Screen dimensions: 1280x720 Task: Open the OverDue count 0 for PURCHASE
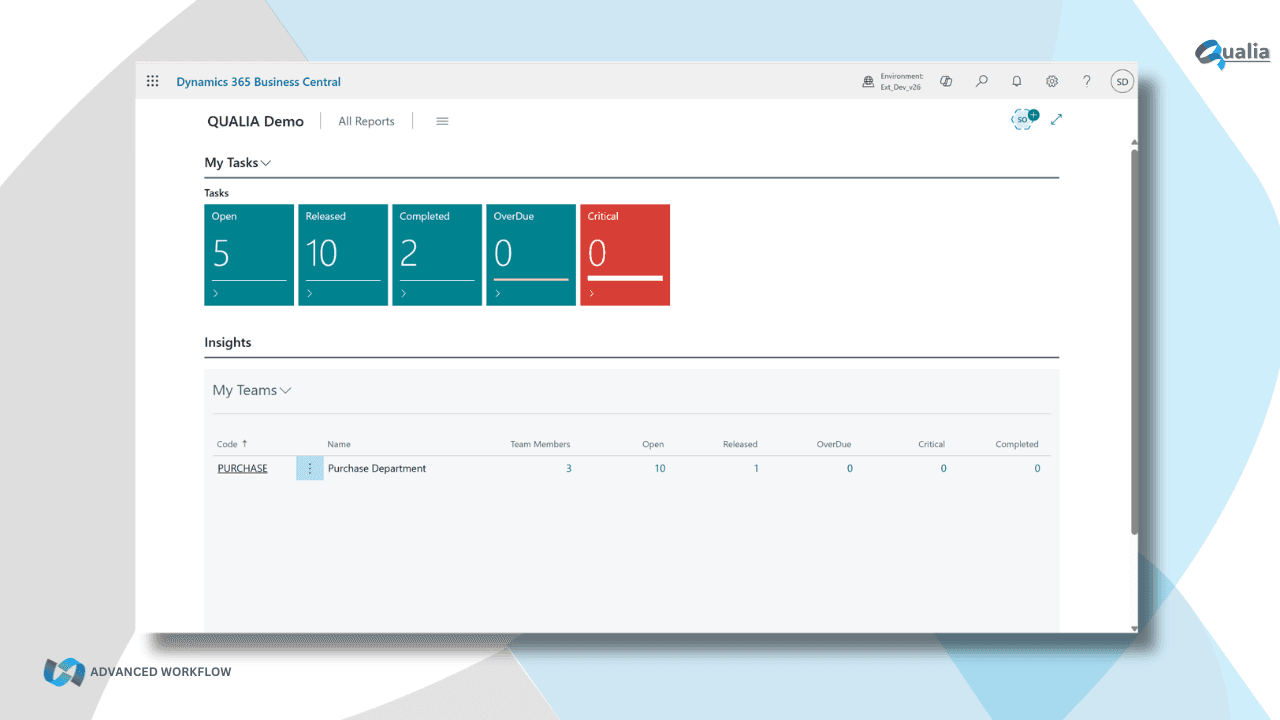pyautogui.click(x=850, y=468)
